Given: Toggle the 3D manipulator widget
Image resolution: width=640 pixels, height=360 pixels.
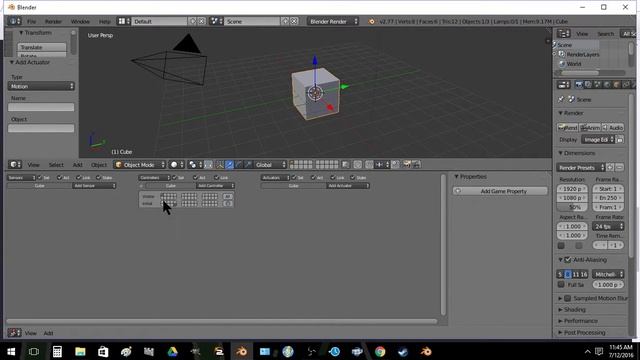Looking at the screenshot, I should click(220, 164).
